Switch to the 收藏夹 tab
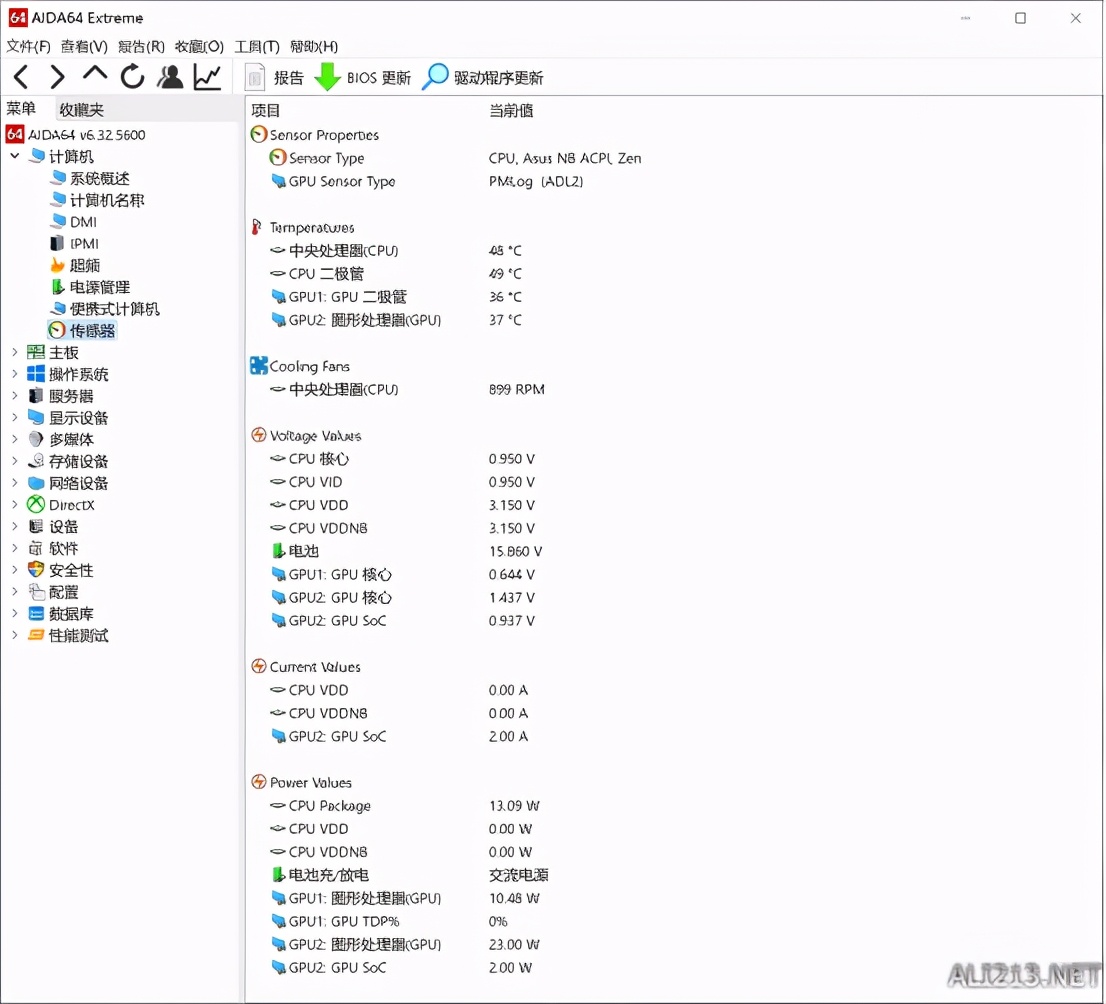The height and width of the screenshot is (1004, 1106). coord(81,109)
